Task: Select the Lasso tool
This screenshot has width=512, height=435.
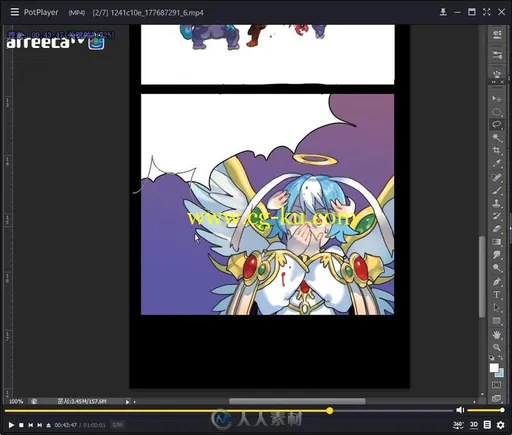Action: (496, 124)
